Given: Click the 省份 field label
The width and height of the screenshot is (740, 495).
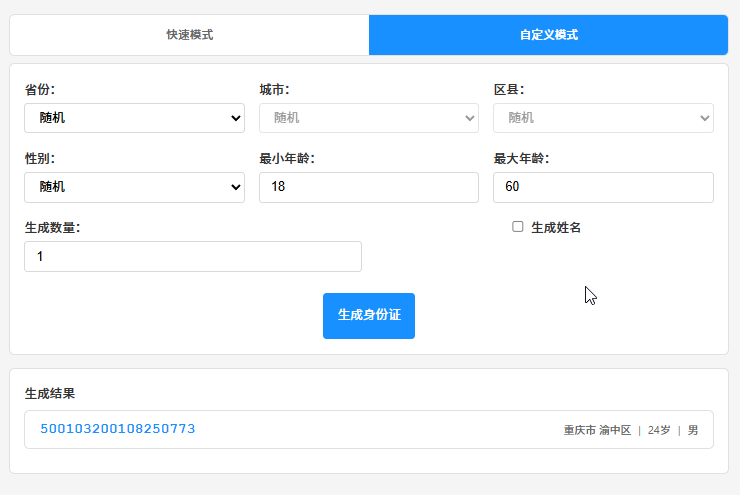Looking at the screenshot, I should [40, 90].
